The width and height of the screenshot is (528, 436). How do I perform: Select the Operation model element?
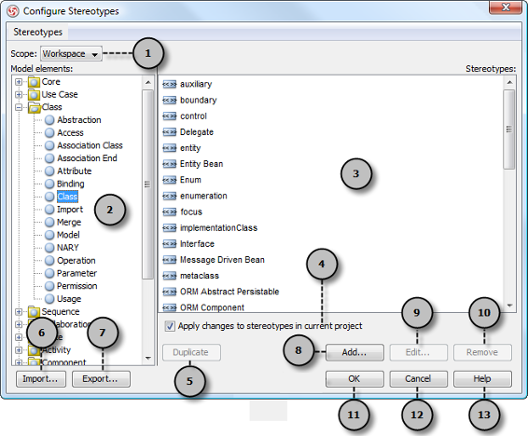coord(76,261)
